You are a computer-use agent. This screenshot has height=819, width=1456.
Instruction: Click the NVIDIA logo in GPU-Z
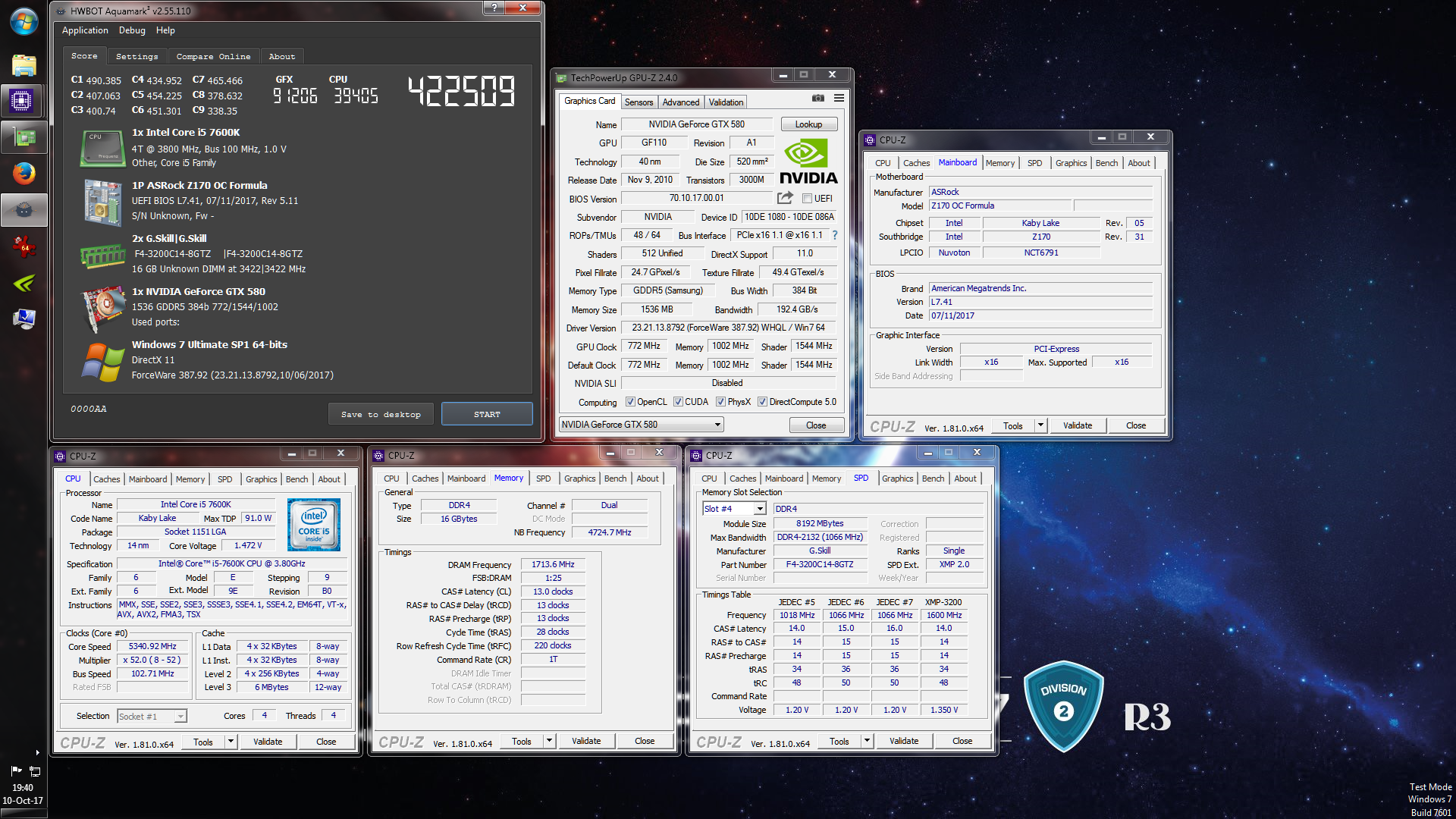tap(808, 162)
